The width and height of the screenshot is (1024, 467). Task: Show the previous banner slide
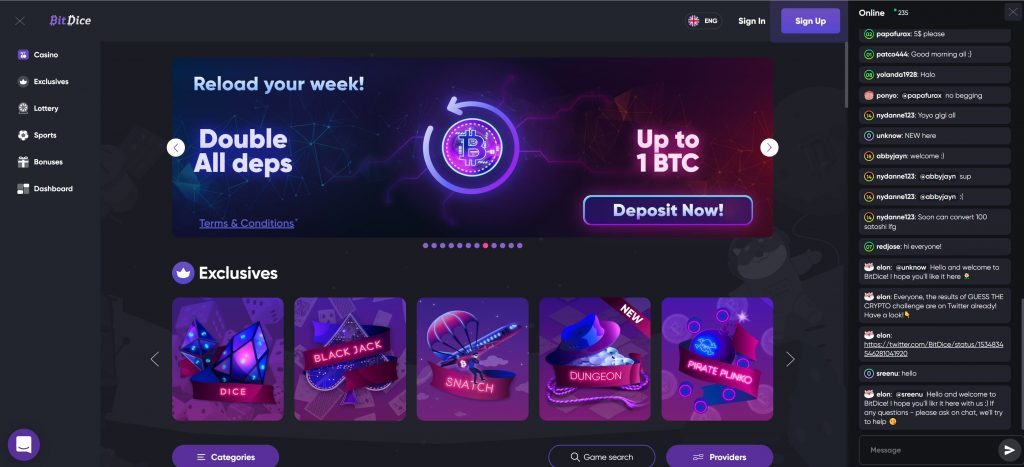click(x=176, y=148)
